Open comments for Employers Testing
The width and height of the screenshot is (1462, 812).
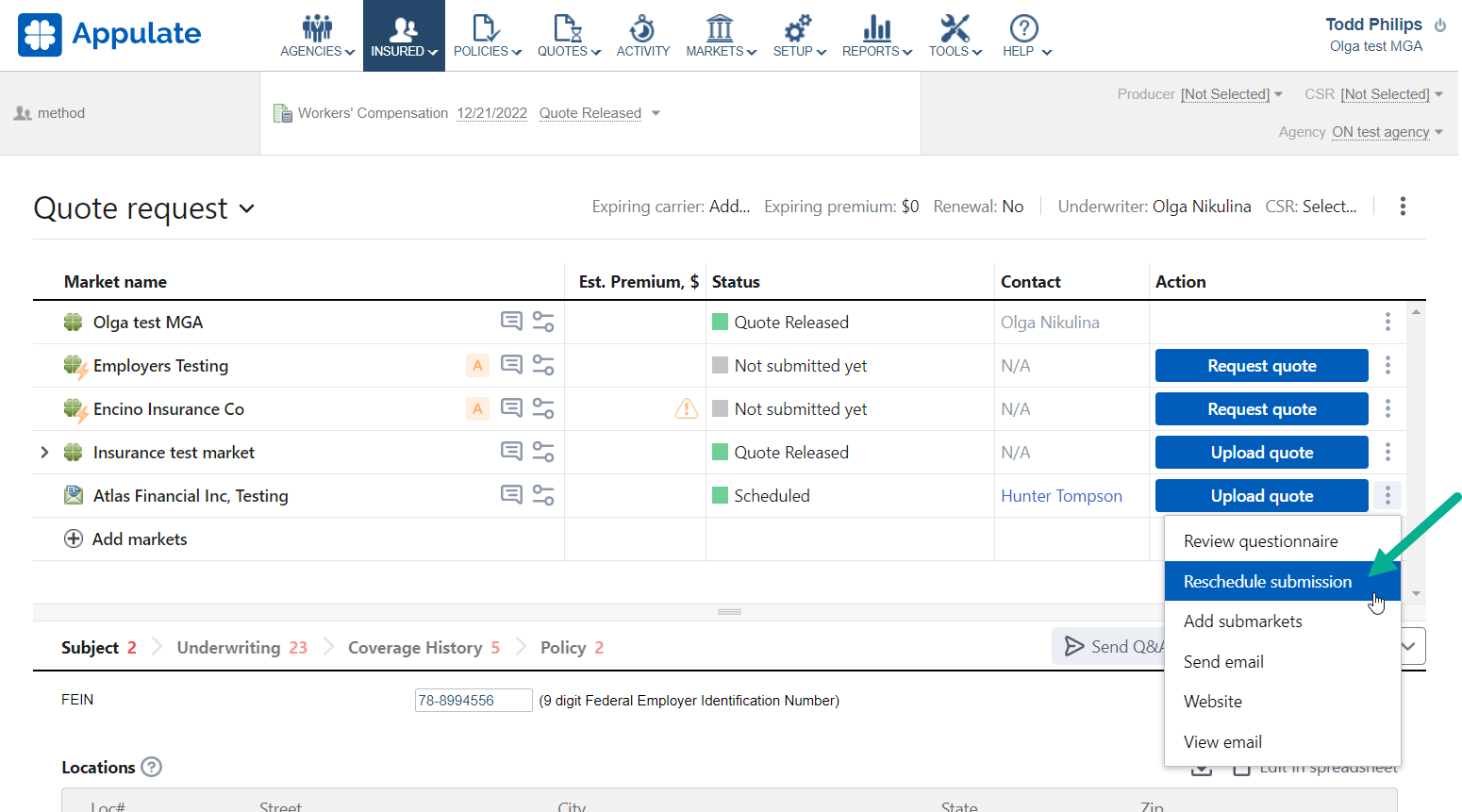coord(511,365)
